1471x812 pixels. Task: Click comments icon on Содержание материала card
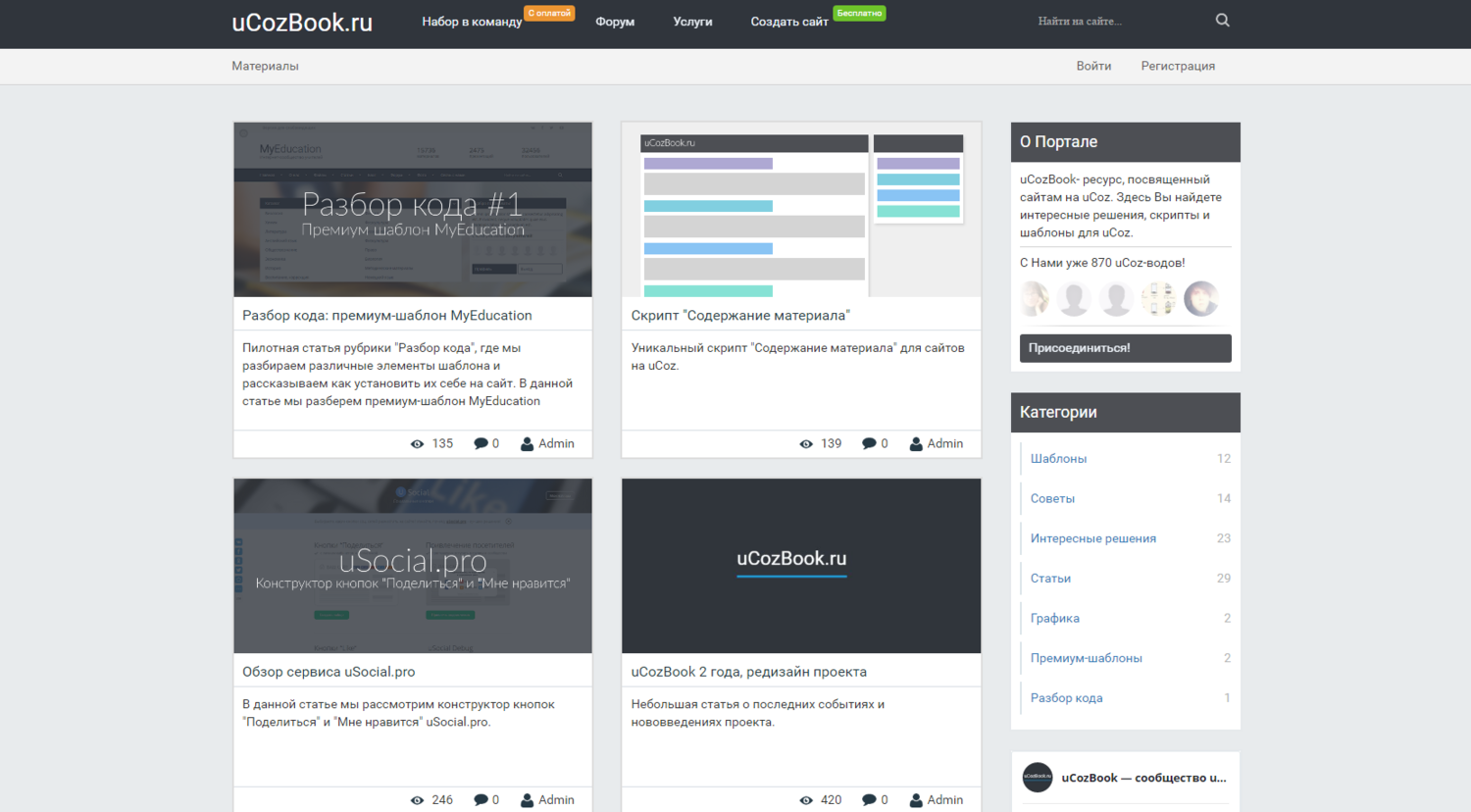(x=869, y=443)
